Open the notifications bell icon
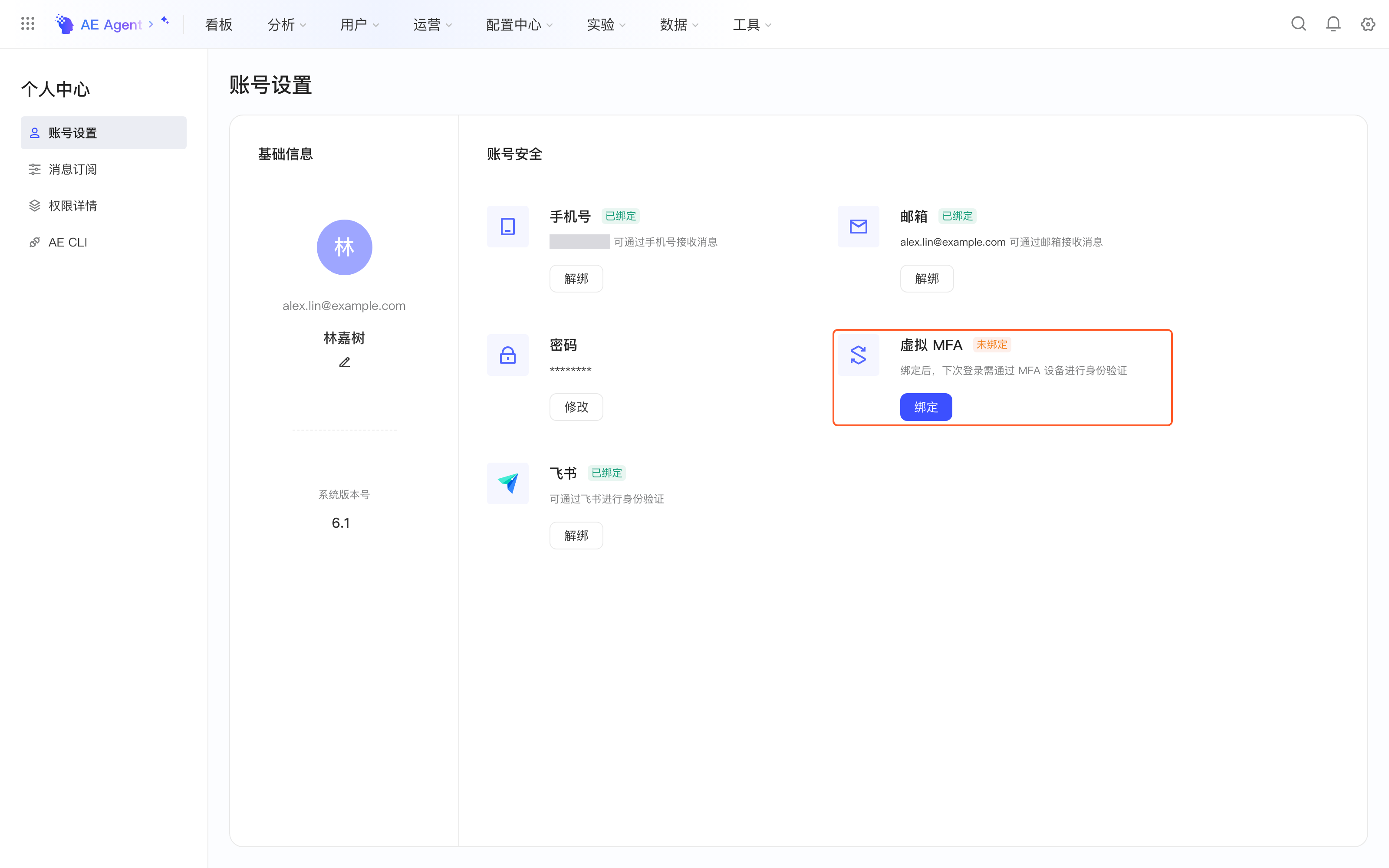Viewport: 1389px width, 868px height. pos(1333,23)
